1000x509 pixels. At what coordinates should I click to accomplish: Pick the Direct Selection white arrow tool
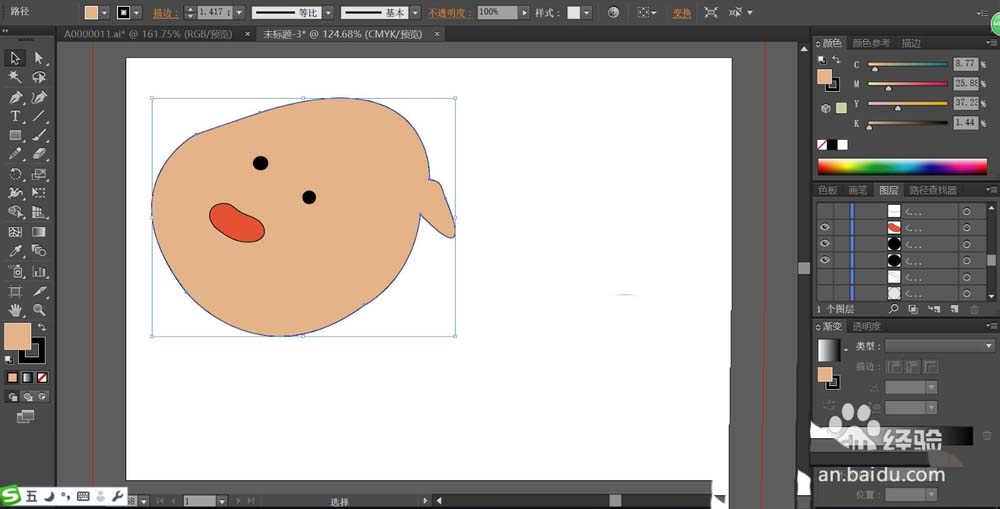tap(39, 59)
